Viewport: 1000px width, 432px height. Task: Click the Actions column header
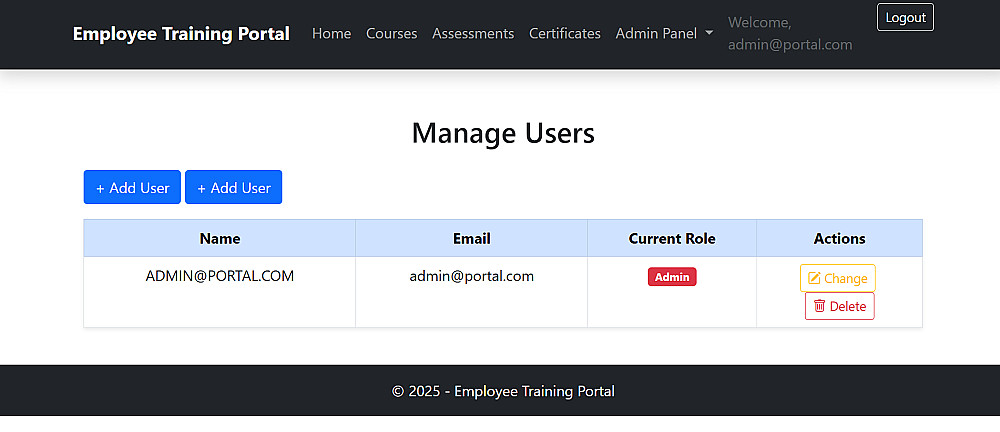[x=839, y=238]
